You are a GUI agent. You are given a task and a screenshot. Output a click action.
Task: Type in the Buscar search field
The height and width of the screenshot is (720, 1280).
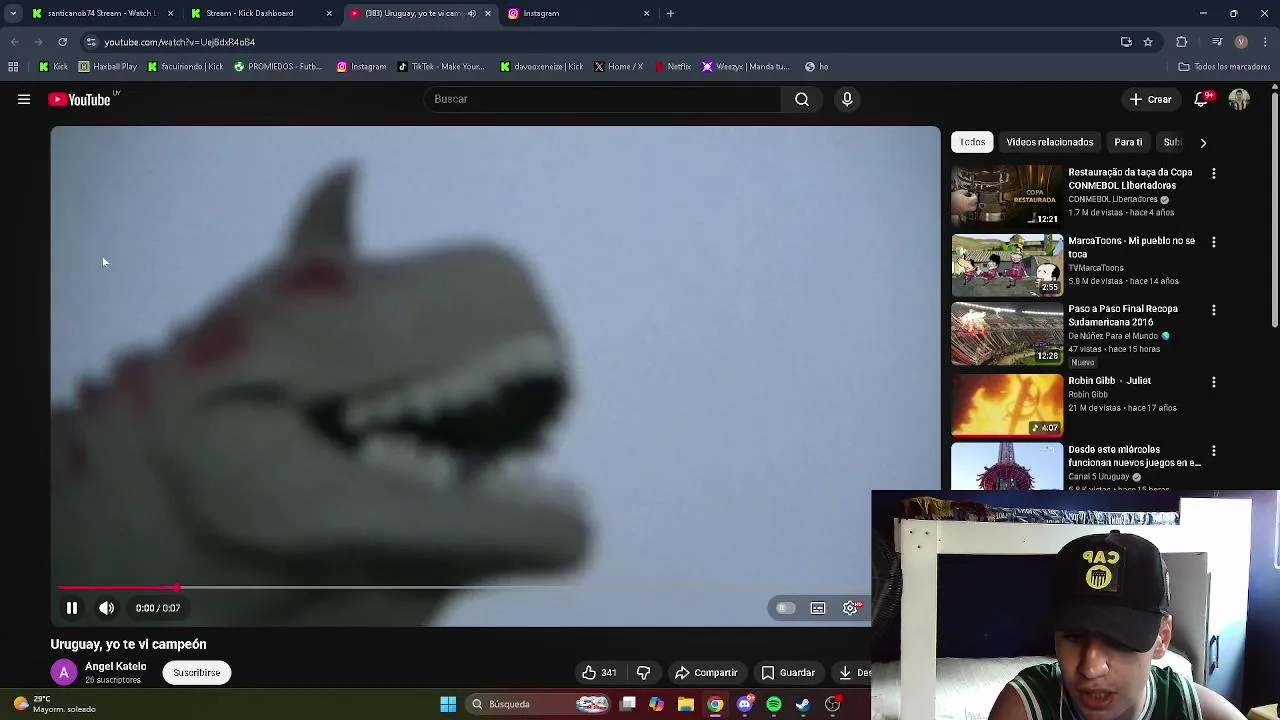pos(603,99)
